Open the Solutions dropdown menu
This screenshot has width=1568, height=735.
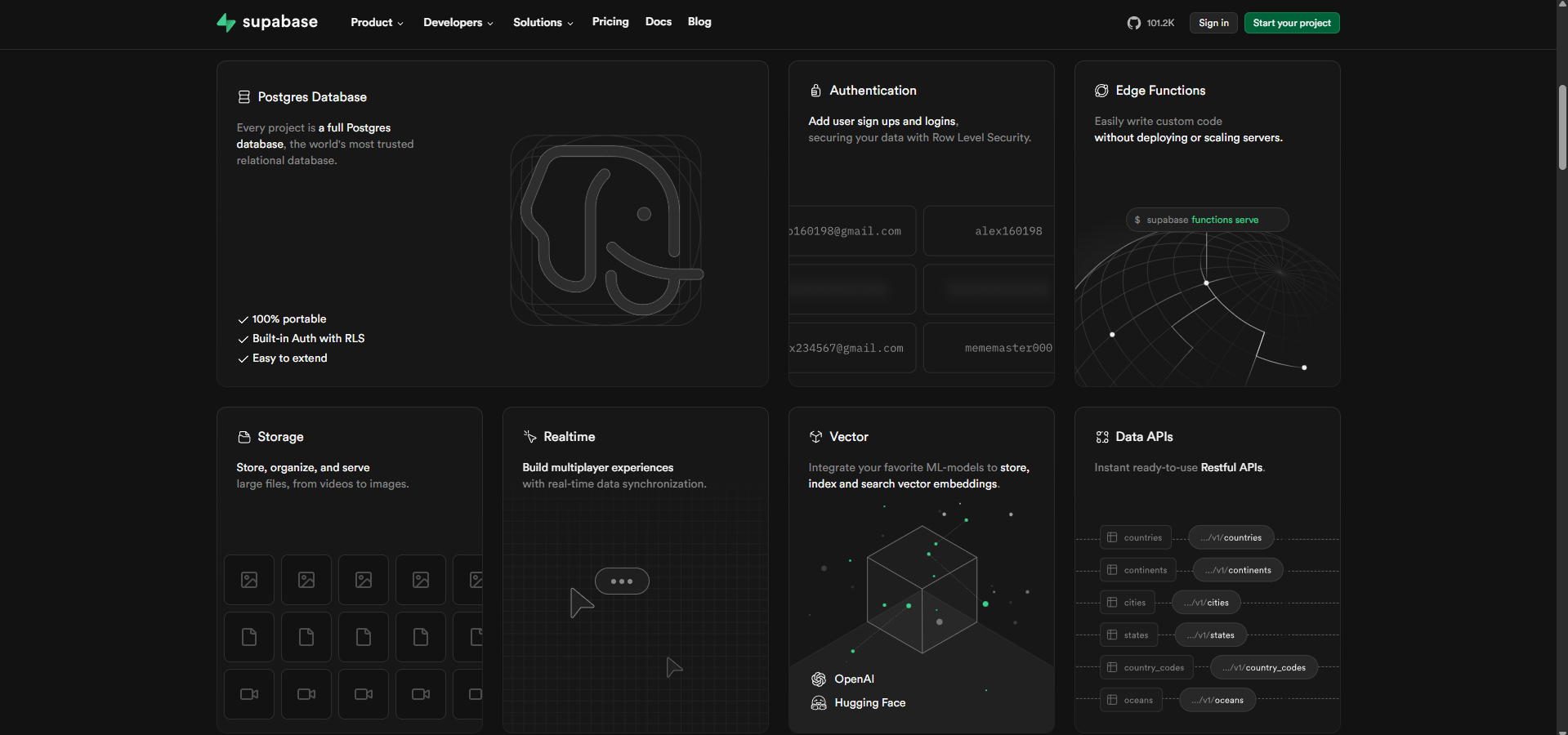point(543,23)
